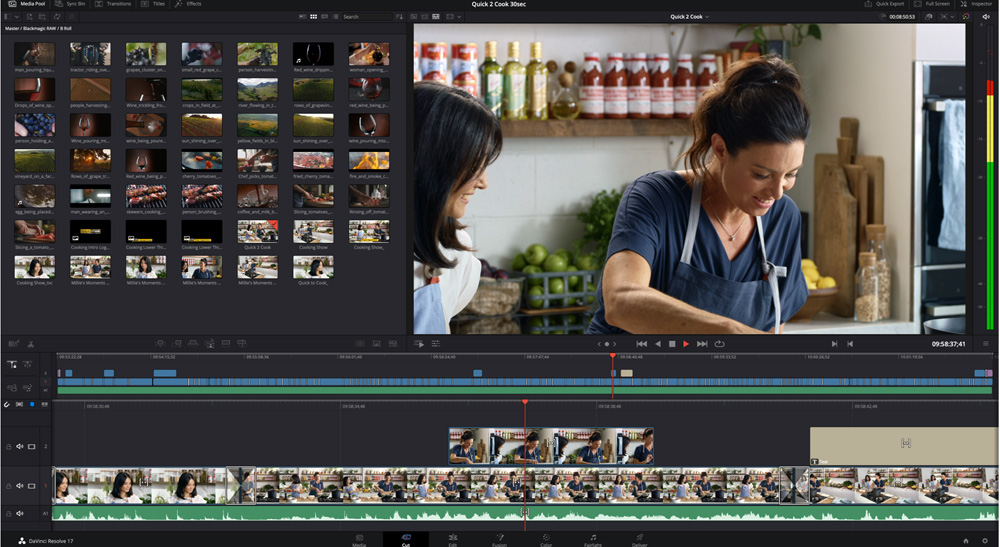Click the red playhead on upper timeline

[613, 357]
